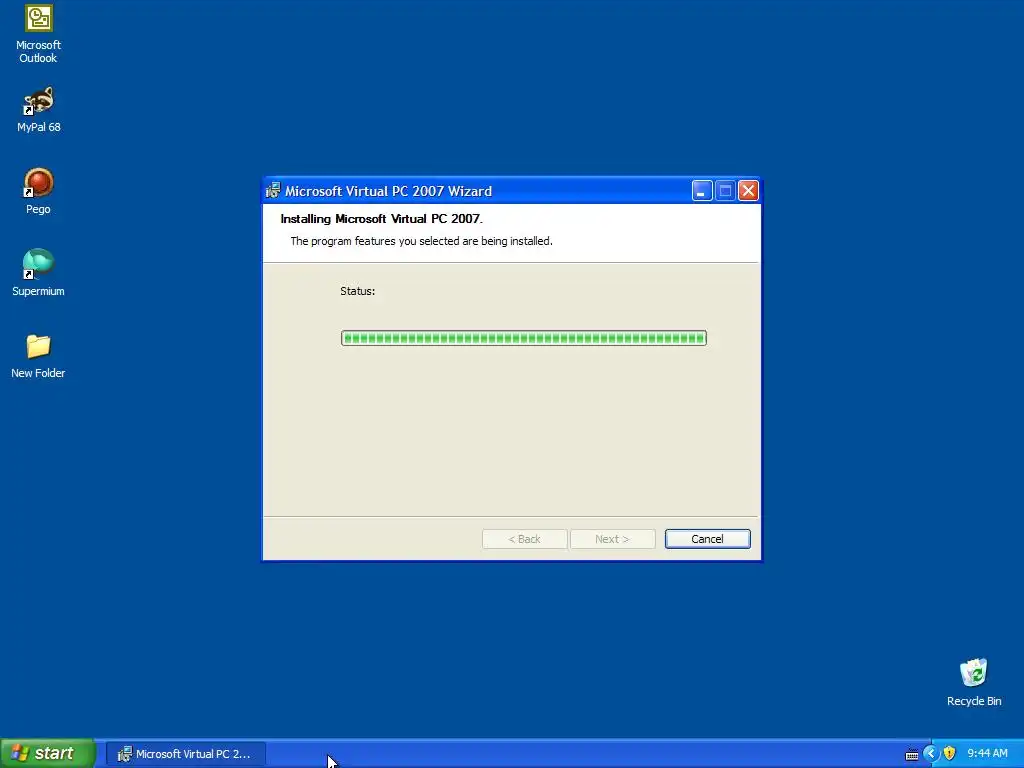The height and width of the screenshot is (768, 1024).
Task: Click the green installation progress bar
Action: tap(524, 338)
